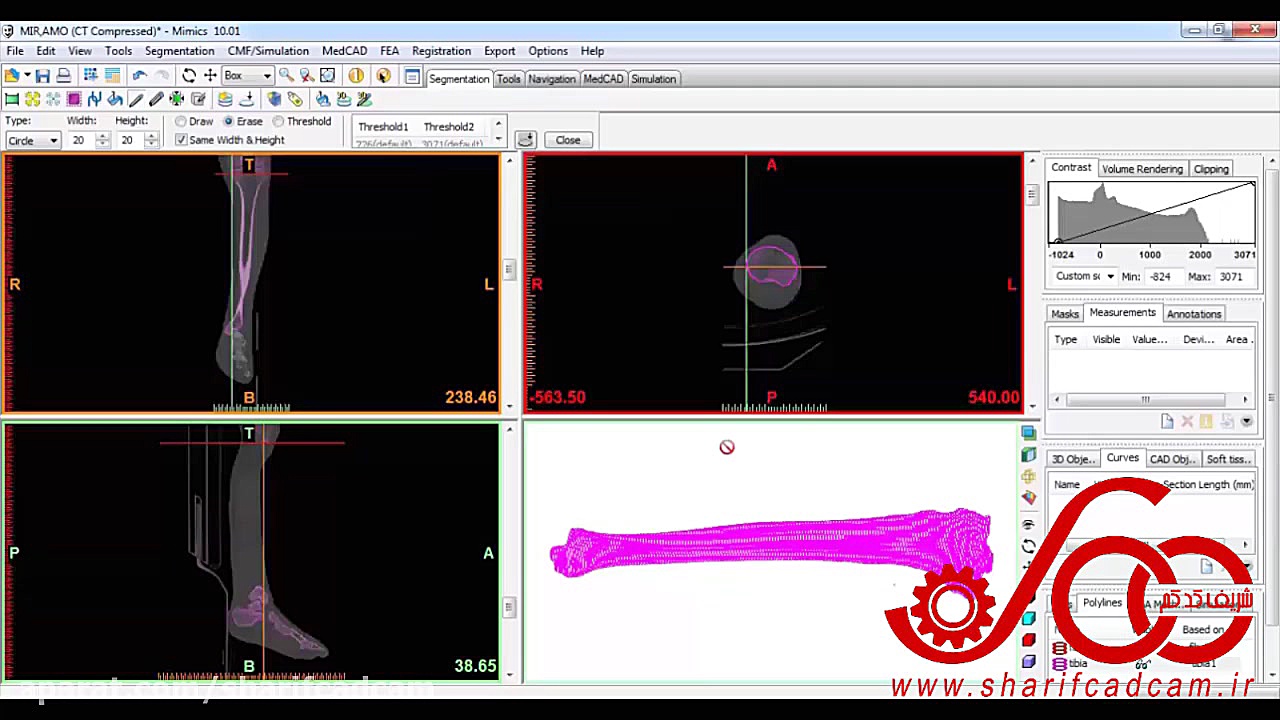The height and width of the screenshot is (720, 1280).
Task: Click the context help pointer icon
Action: pyautogui.click(x=383, y=75)
